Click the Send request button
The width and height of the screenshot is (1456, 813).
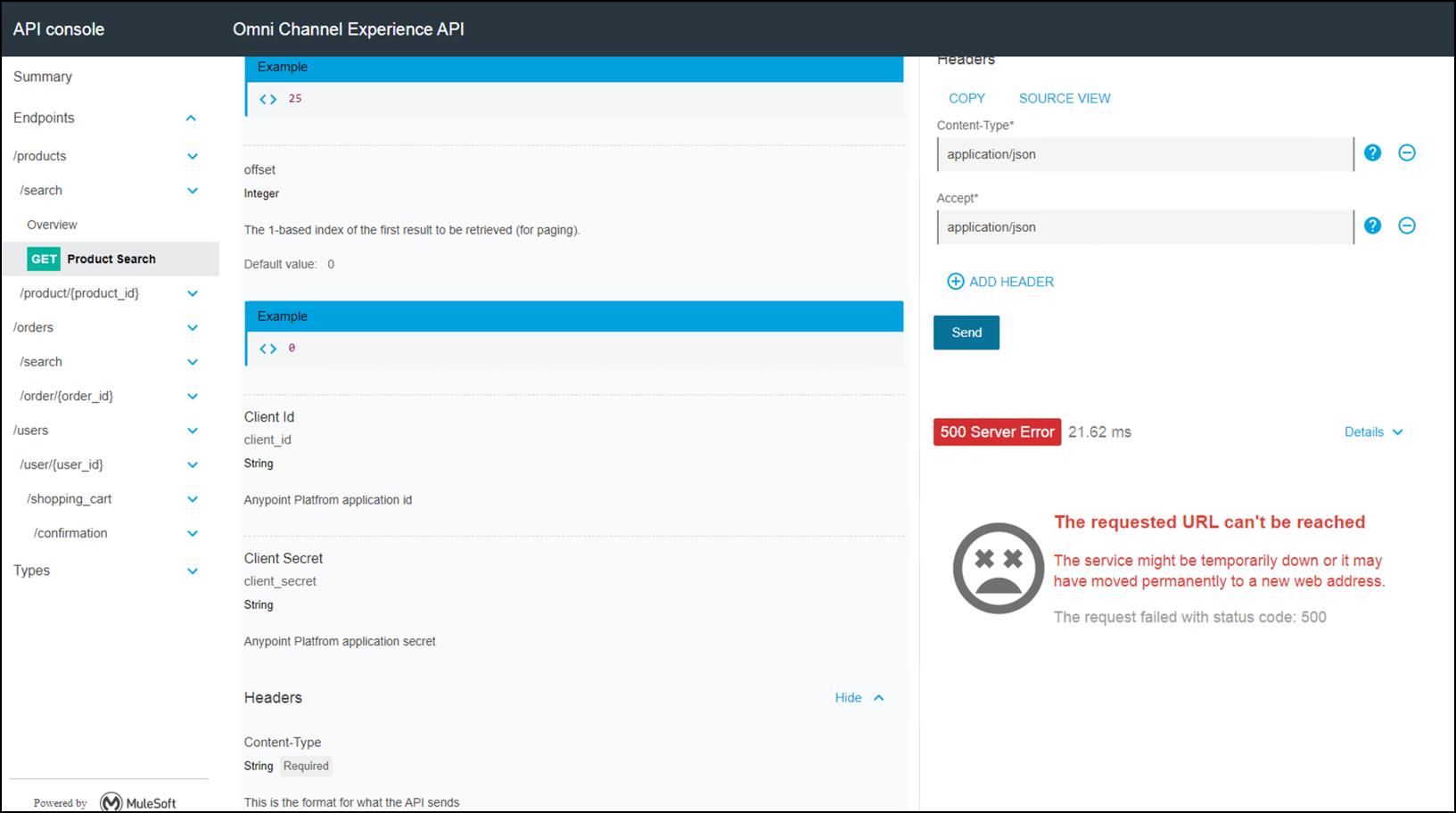967,333
